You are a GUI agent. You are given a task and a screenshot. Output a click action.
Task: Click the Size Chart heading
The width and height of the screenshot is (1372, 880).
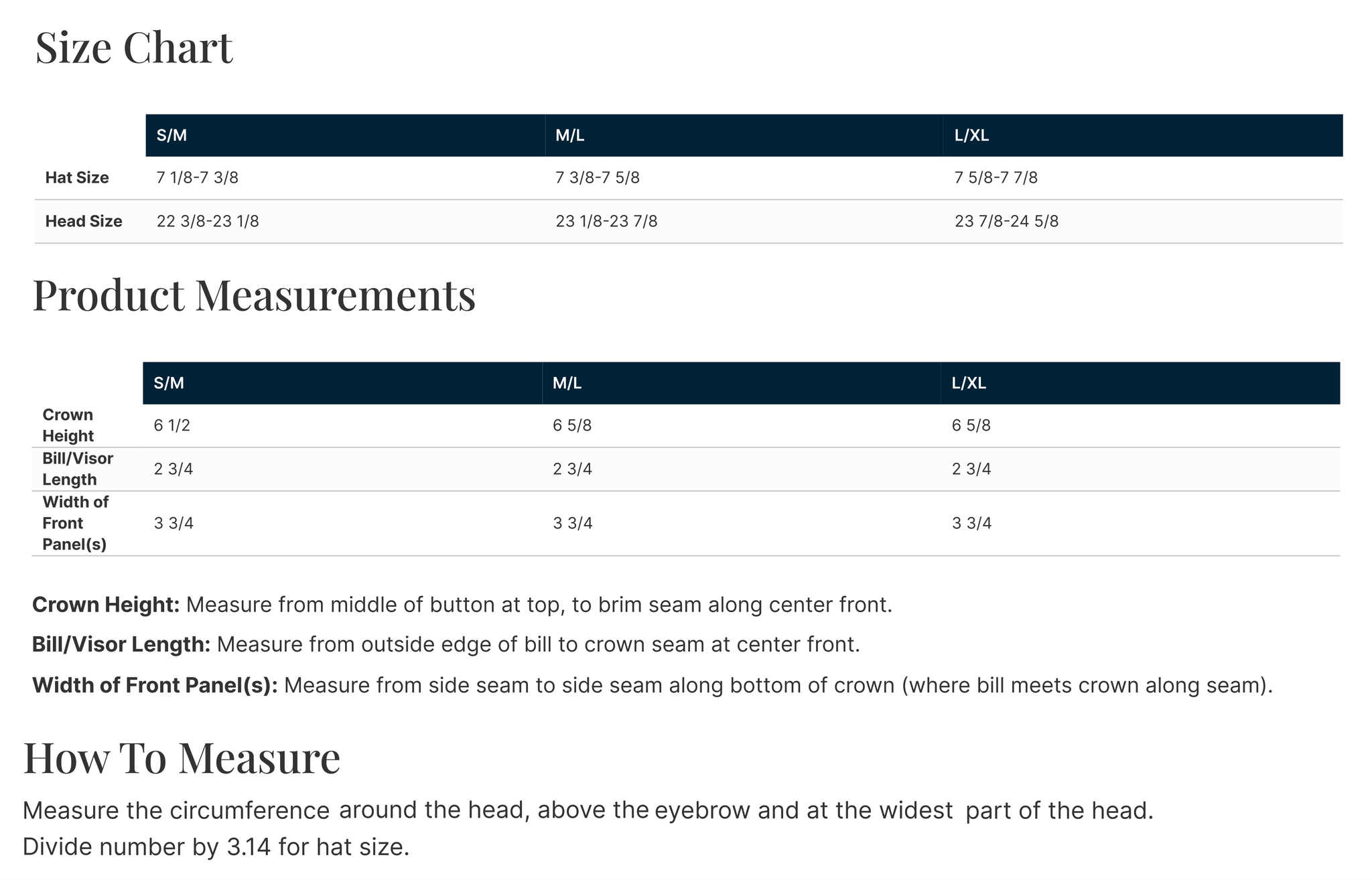pos(134,48)
